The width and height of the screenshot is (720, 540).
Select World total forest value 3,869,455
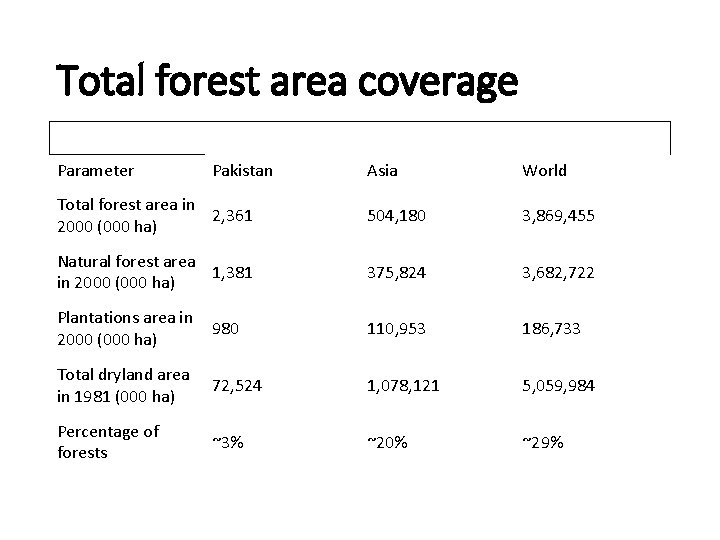click(558, 216)
